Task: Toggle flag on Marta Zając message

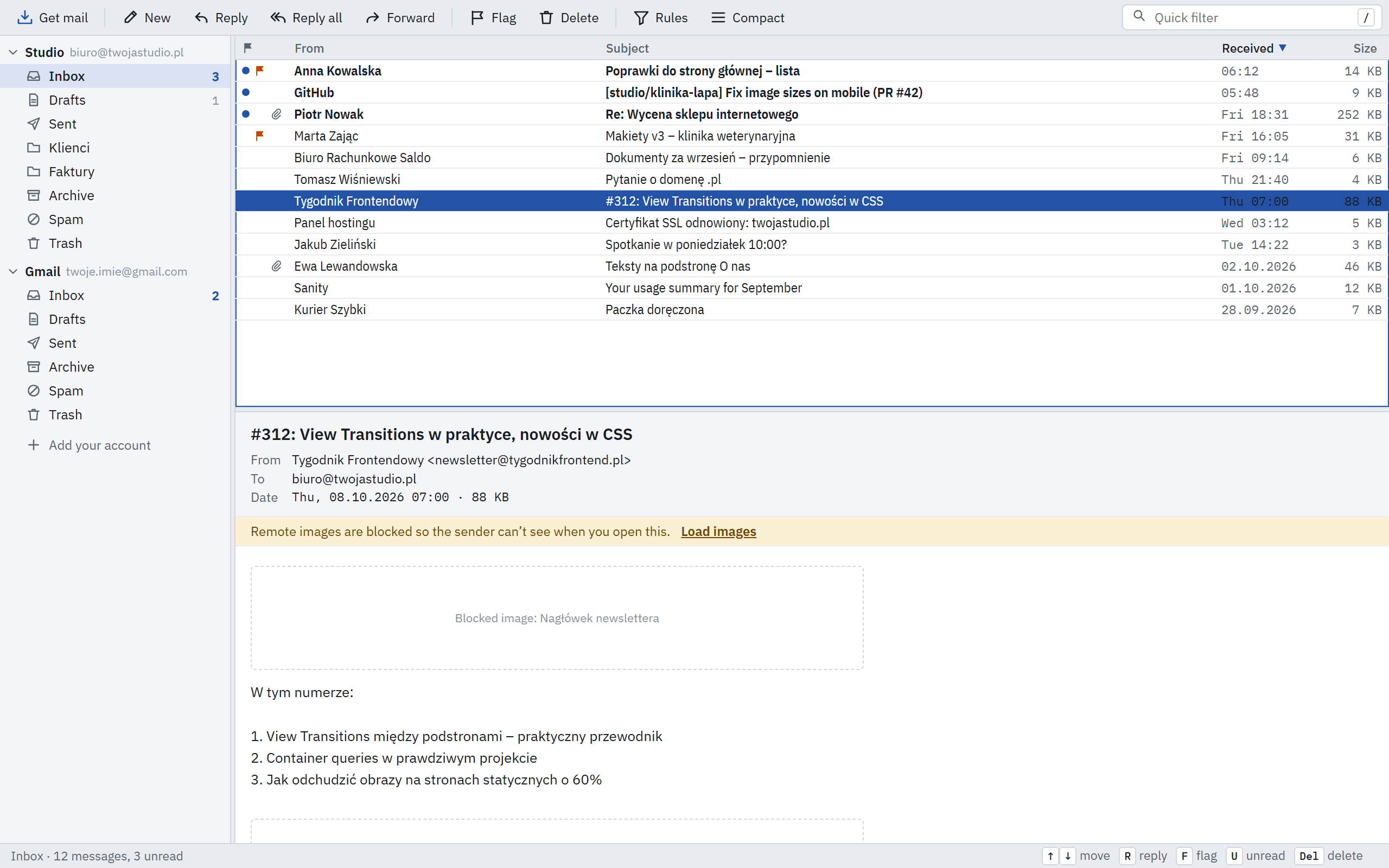Action: [259, 136]
